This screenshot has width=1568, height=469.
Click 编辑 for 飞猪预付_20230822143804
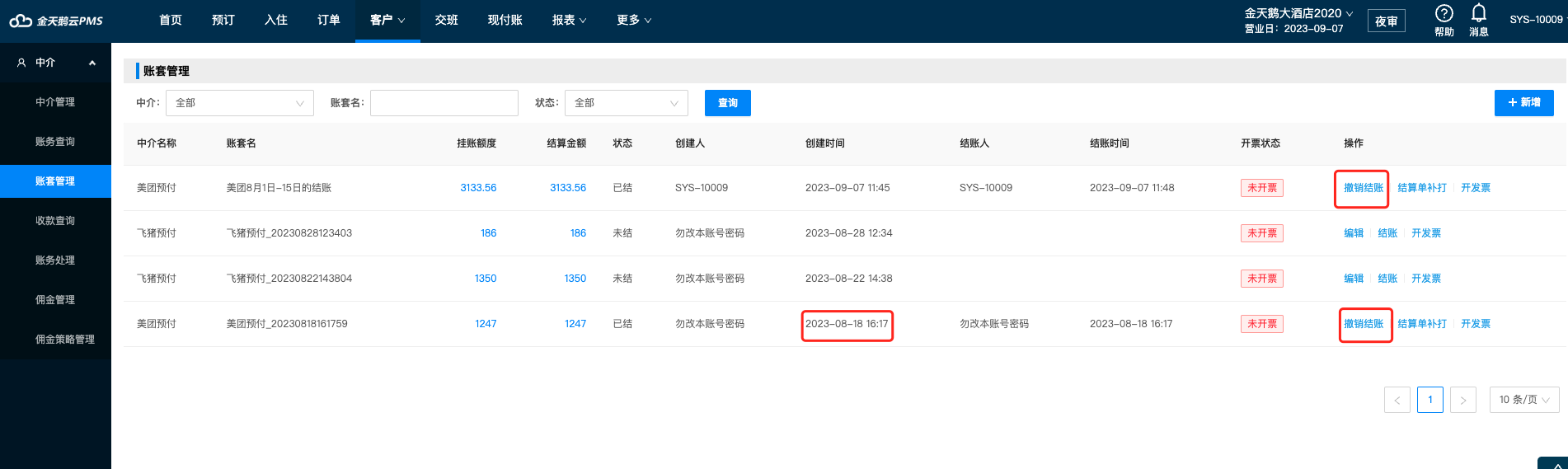tap(1354, 279)
